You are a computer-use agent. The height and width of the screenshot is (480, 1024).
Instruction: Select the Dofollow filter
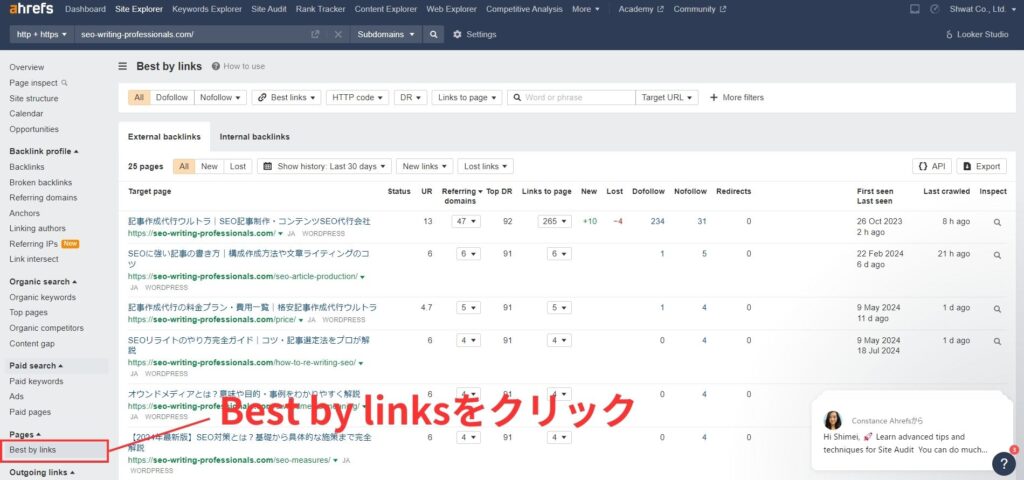[x=172, y=97]
